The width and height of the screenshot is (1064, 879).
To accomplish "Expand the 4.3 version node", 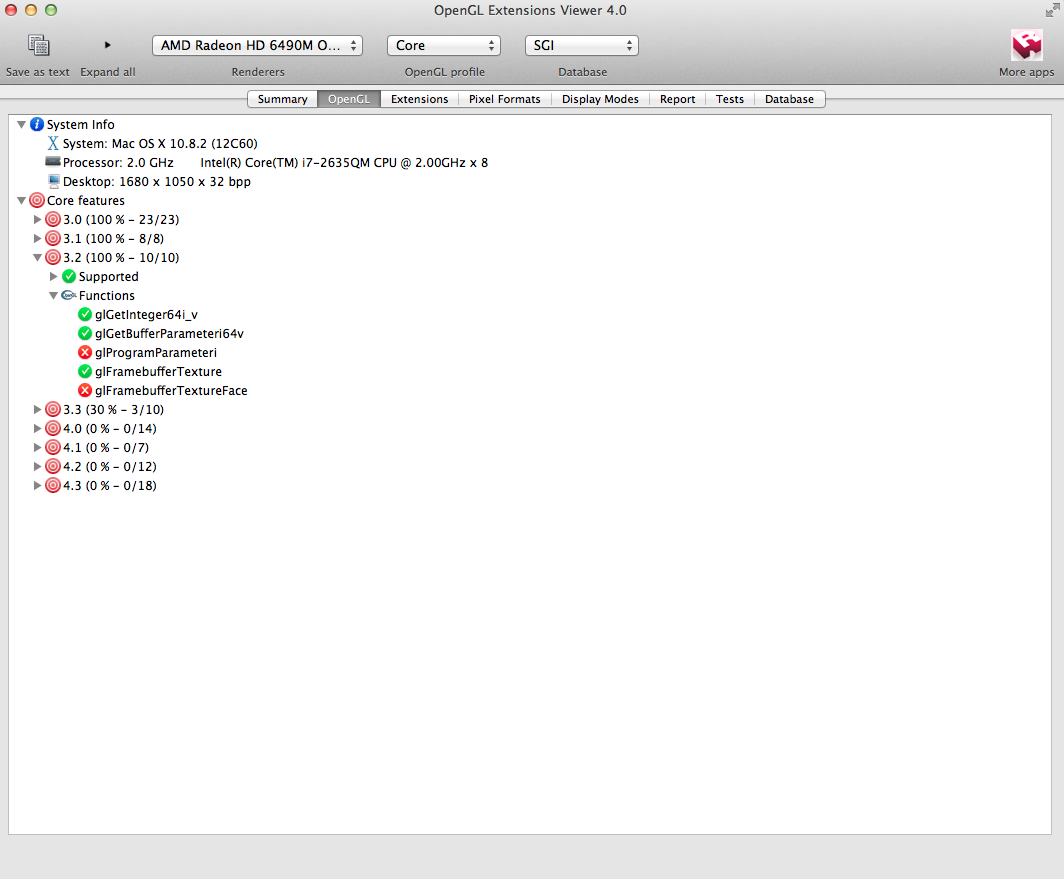I will pyautogui.click(x=37, y=485).
